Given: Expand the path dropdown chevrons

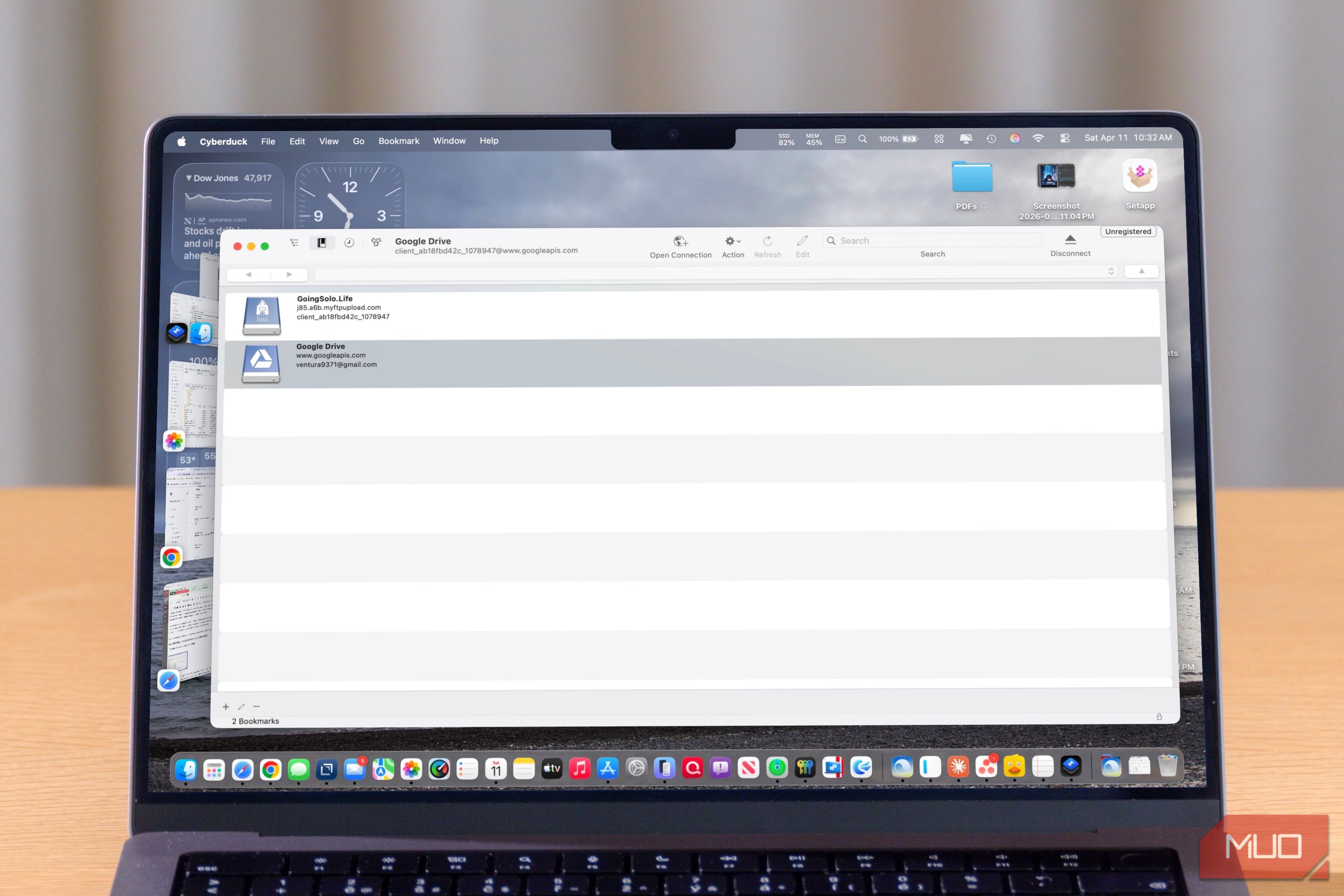Looking at the screenshot, I should (x=1111, y=271).
